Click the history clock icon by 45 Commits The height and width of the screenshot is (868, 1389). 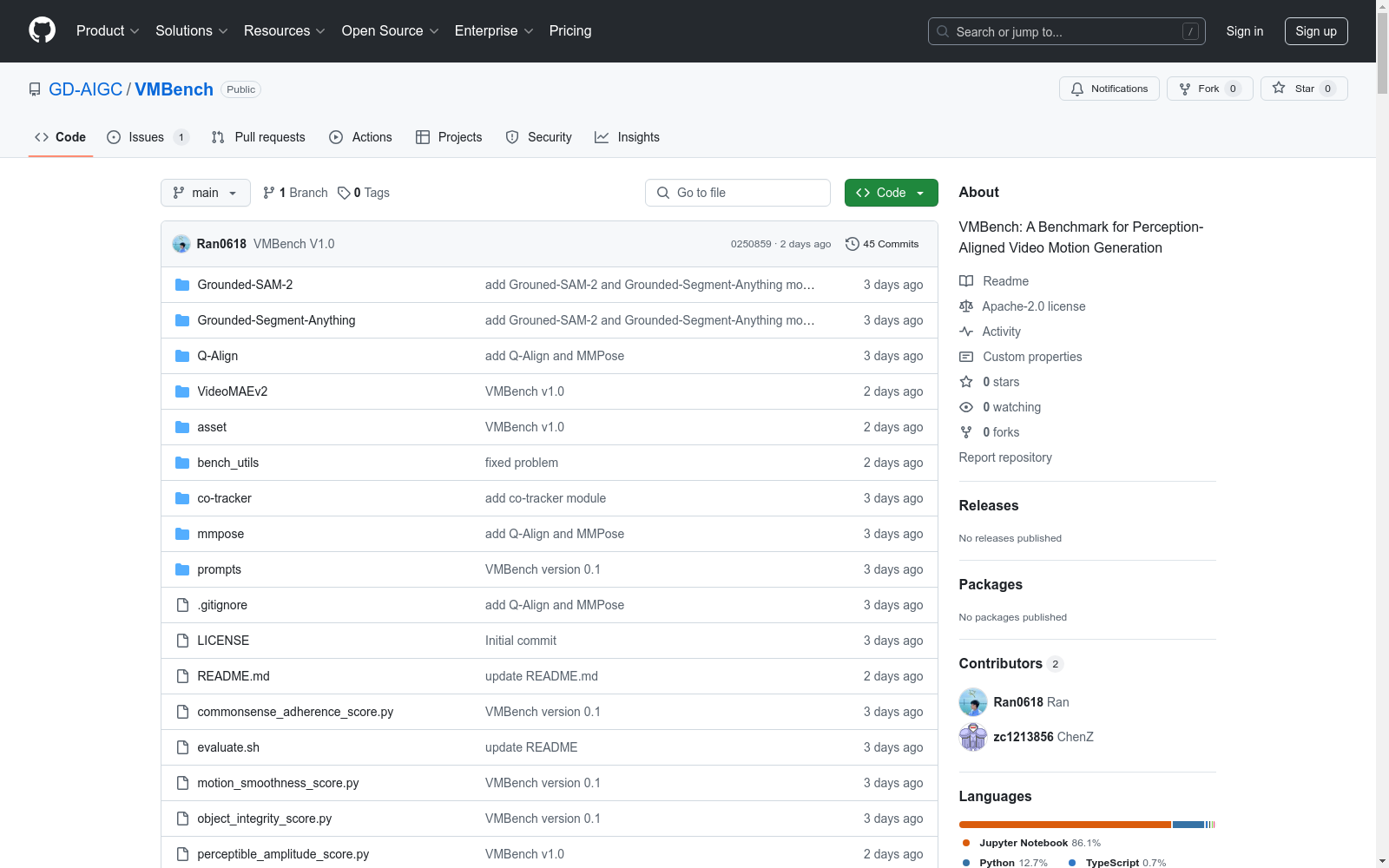click(852, 244)
